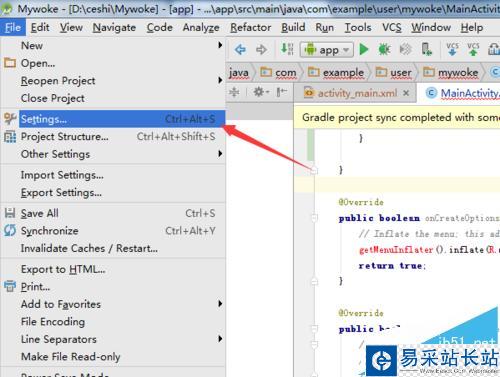Click the scroll from source crosshair icon
The image size is (500, 377).
coord(234,92)
